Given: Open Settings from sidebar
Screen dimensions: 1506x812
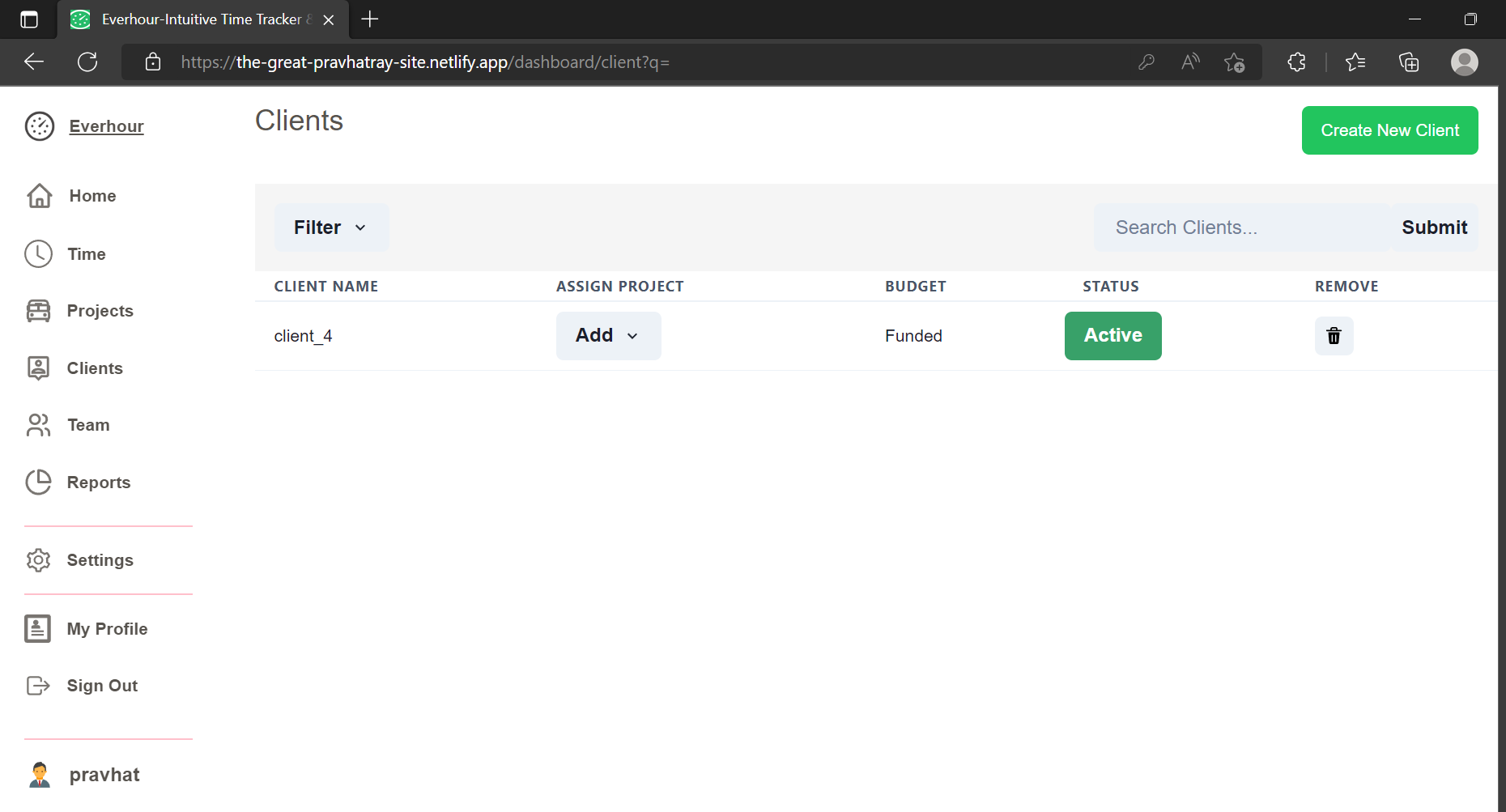Looking at the screenshot, I should coord(100,560).
